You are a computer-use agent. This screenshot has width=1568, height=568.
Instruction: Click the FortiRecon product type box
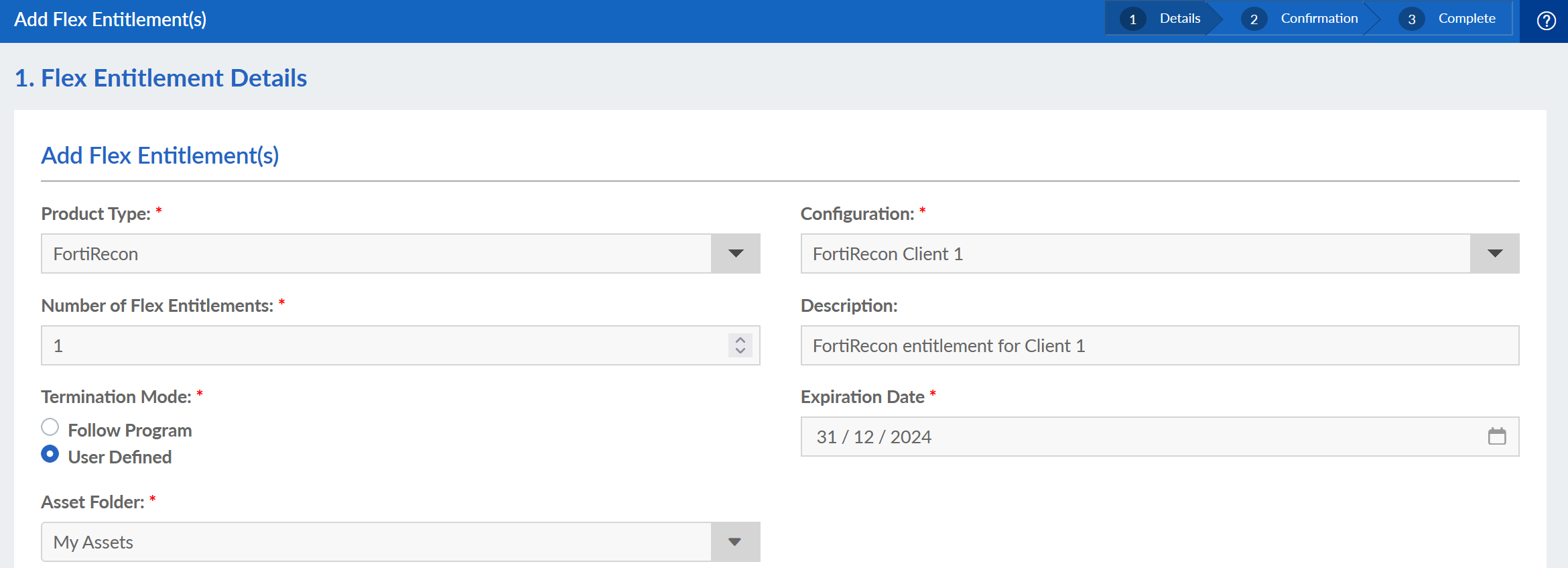375,253
